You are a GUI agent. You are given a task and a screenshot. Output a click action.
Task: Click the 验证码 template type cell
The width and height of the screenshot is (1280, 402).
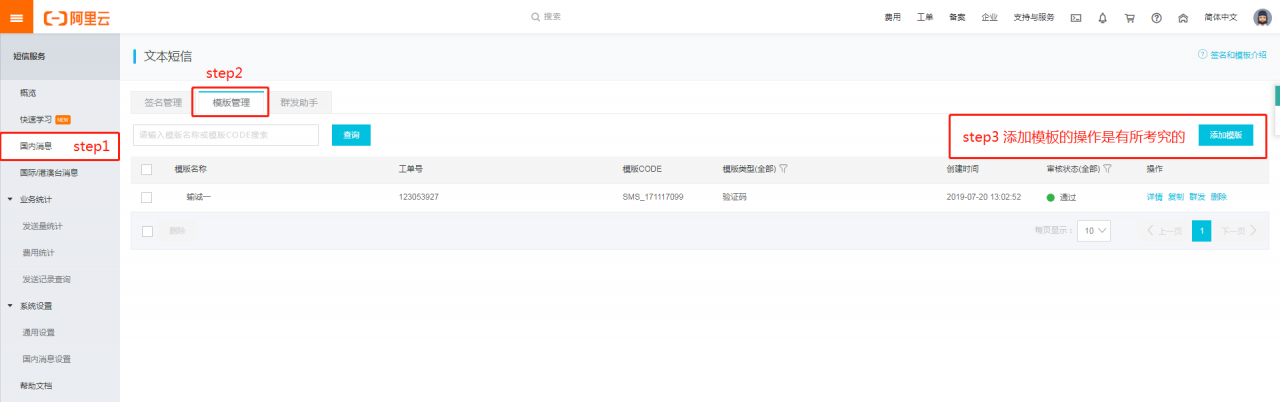[x=734, y=197]
